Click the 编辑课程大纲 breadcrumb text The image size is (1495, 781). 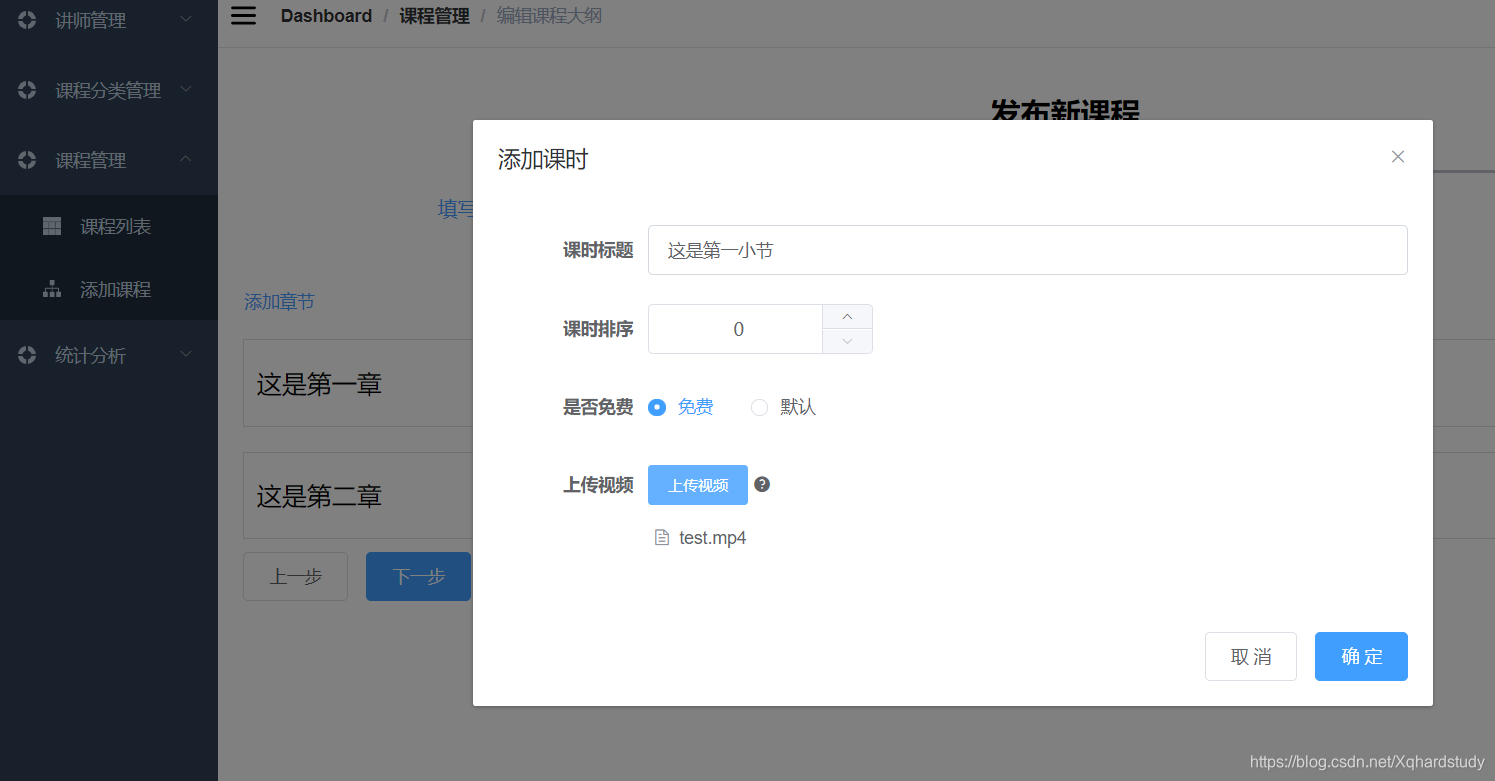(549, 16)
